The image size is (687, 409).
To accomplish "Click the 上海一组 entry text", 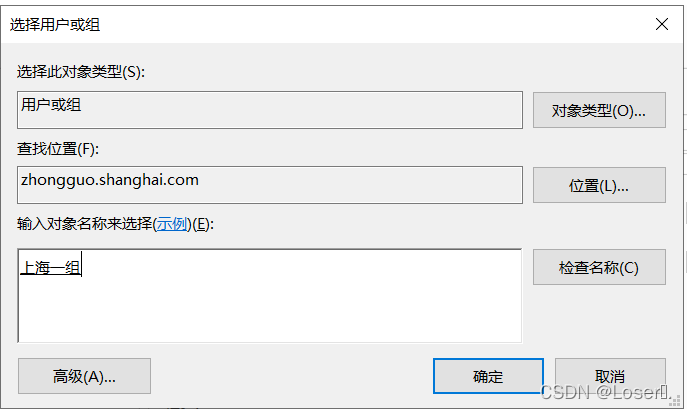I will pyautogui.click(x=50, y=267).
